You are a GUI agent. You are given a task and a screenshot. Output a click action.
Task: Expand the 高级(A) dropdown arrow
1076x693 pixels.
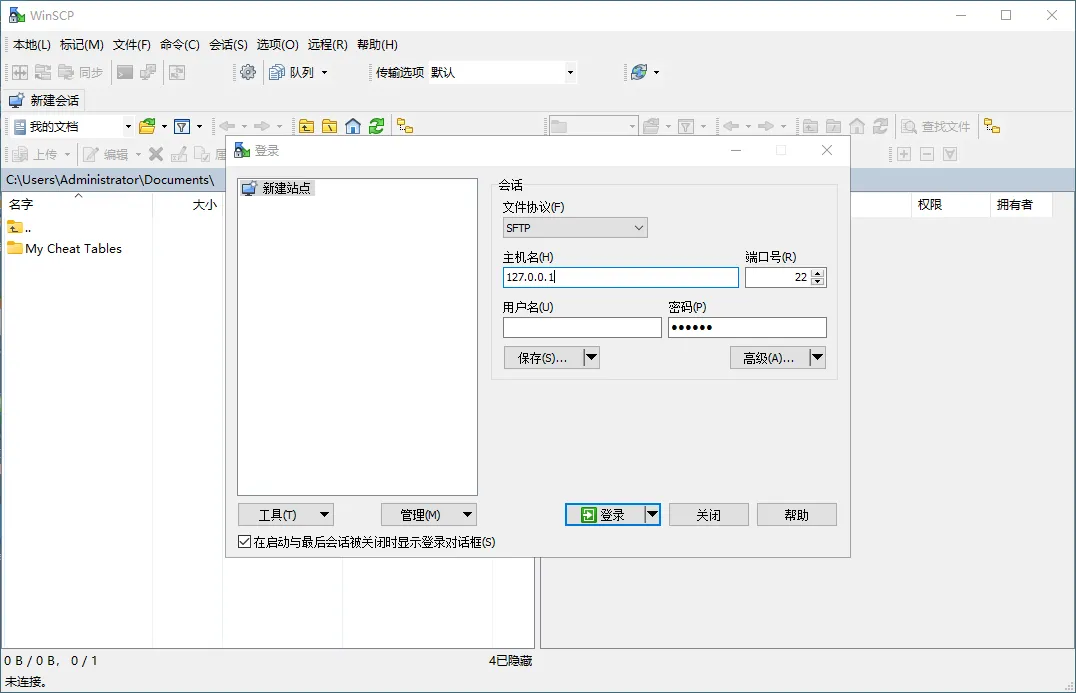816,357
